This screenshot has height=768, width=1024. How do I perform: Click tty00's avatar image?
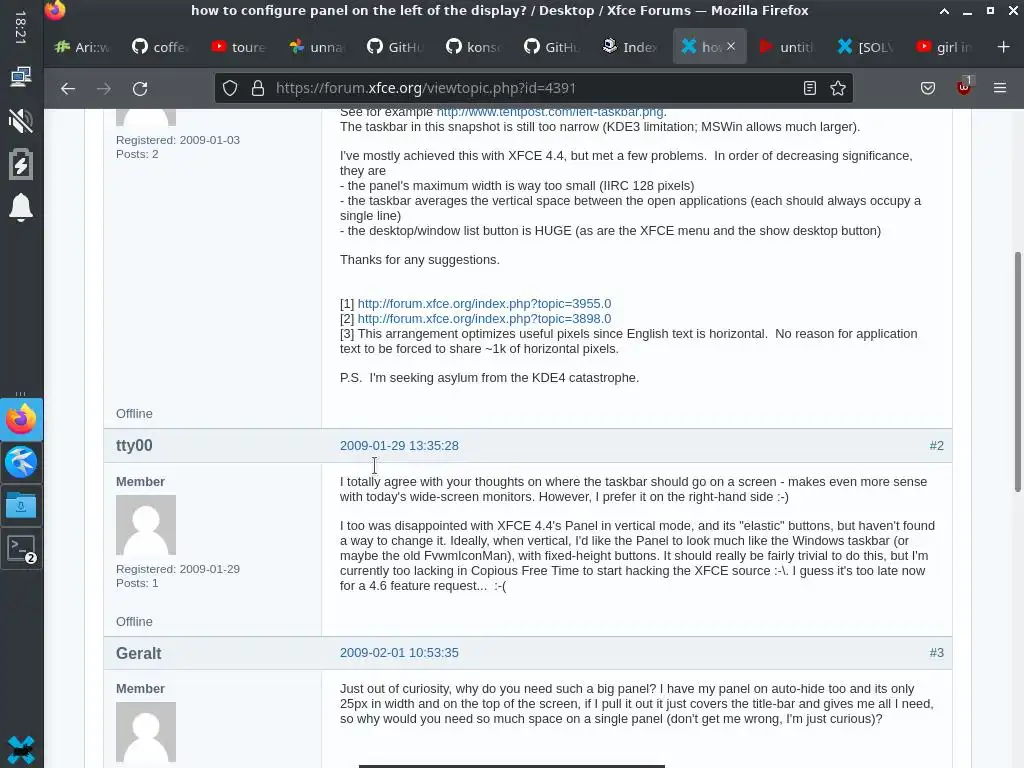pyautogui.click(x=146, y=525)
